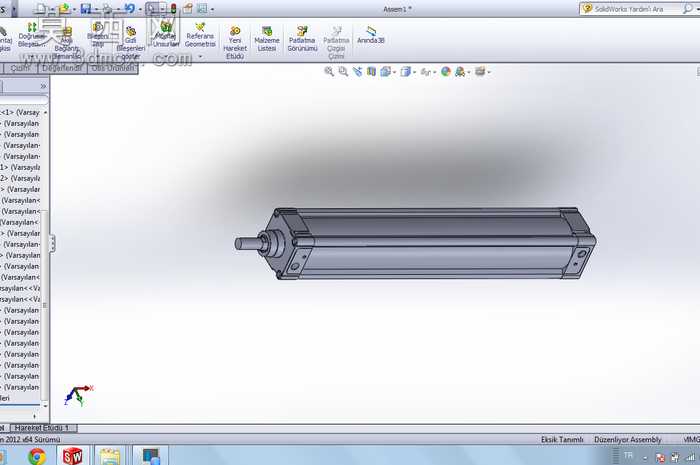Click the help question icon beside search
Viewport: 700px width, 465px height.
click(x=588, y=8)
